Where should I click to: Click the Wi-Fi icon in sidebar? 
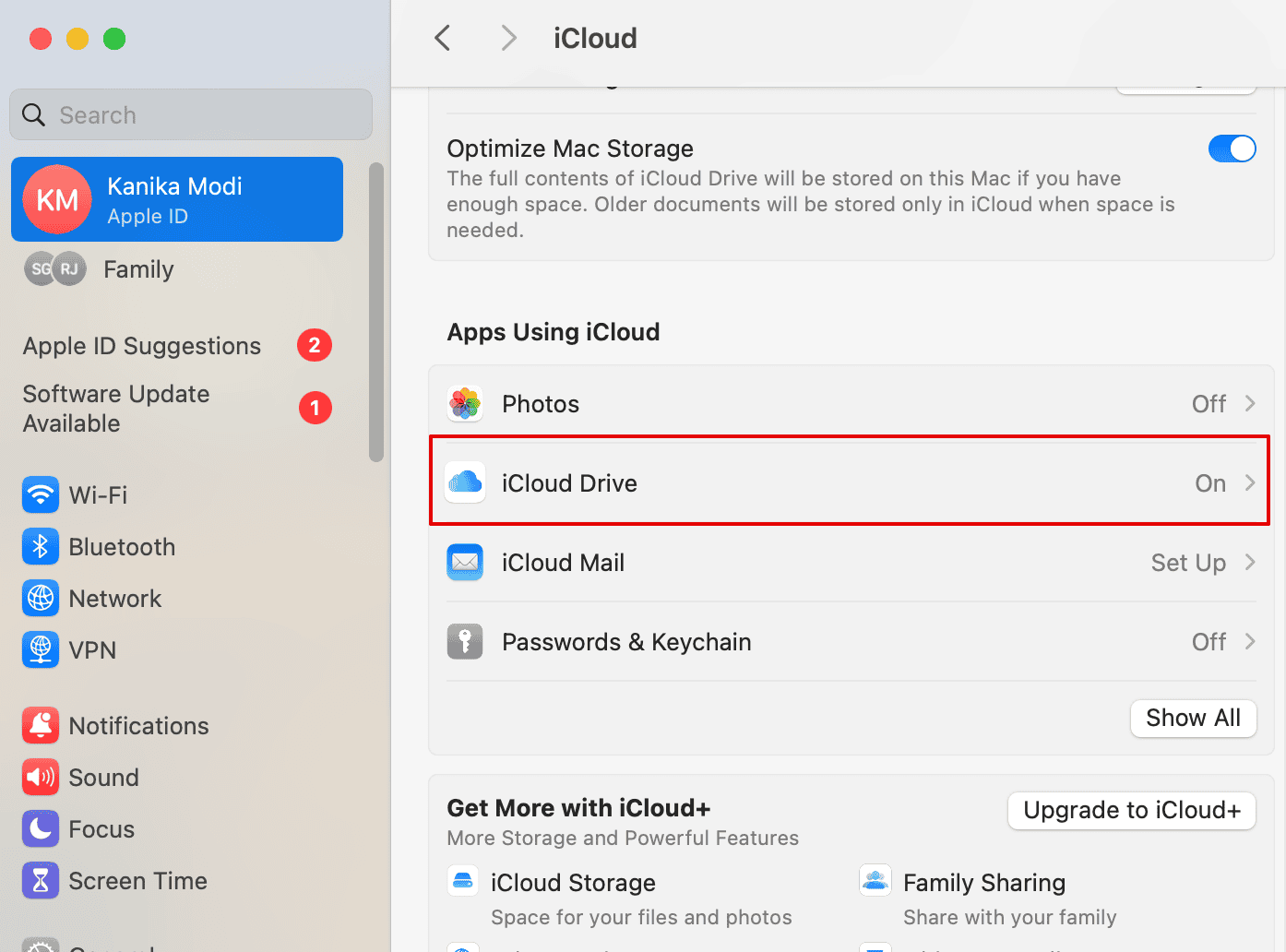click(x=41, y=495)
